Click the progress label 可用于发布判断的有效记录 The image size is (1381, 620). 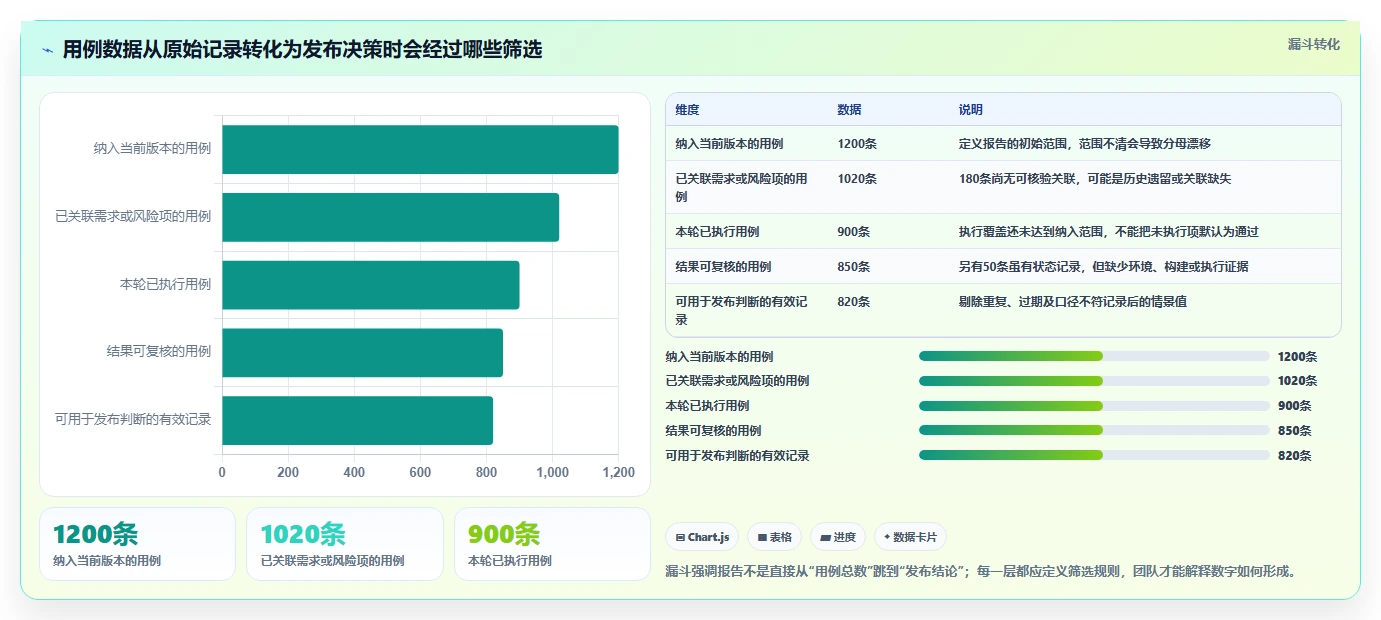click(737, 456)
